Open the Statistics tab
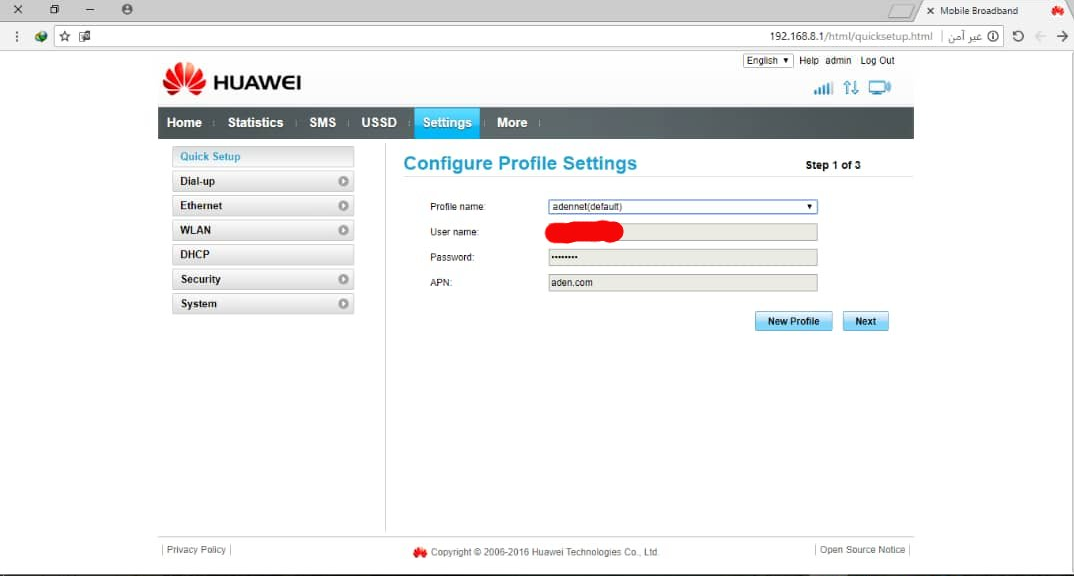This screenshot has width=1074, height=576. point(255,123)
